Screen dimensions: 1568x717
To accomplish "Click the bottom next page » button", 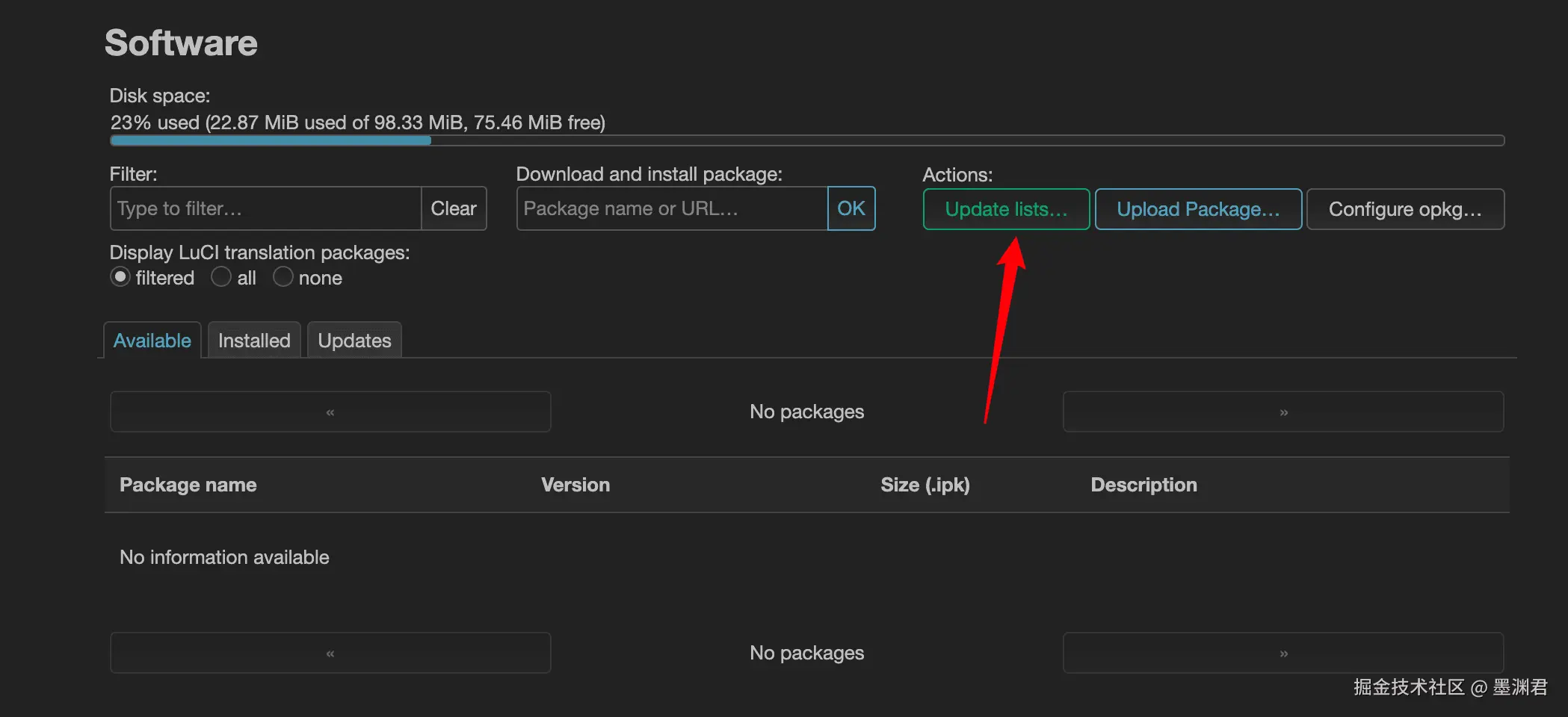I will click(x=1283, y=653).
